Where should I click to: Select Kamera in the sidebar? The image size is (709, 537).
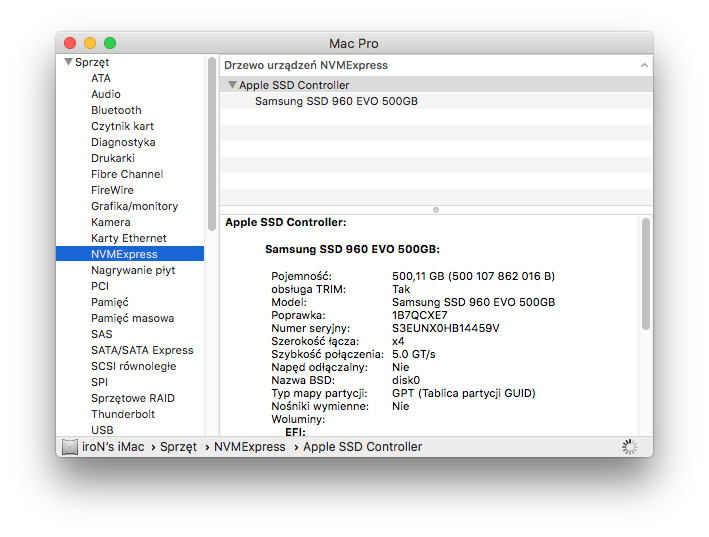coord(111,222)
